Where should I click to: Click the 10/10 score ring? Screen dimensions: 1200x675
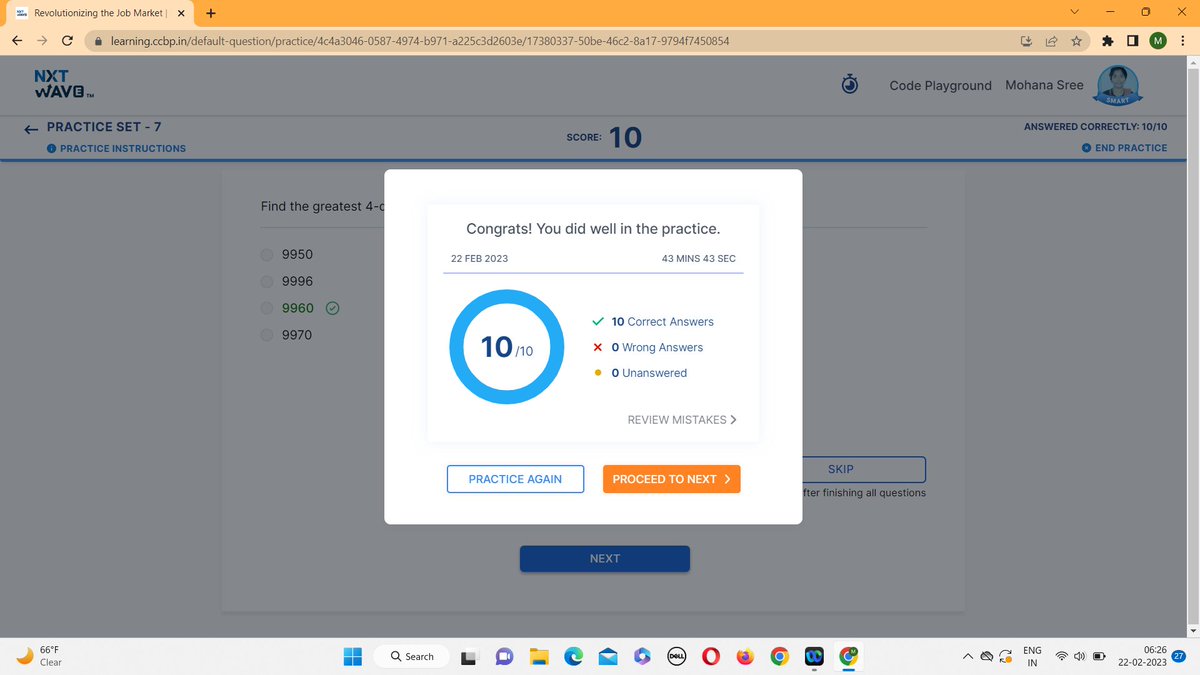(x=507, y=346)
